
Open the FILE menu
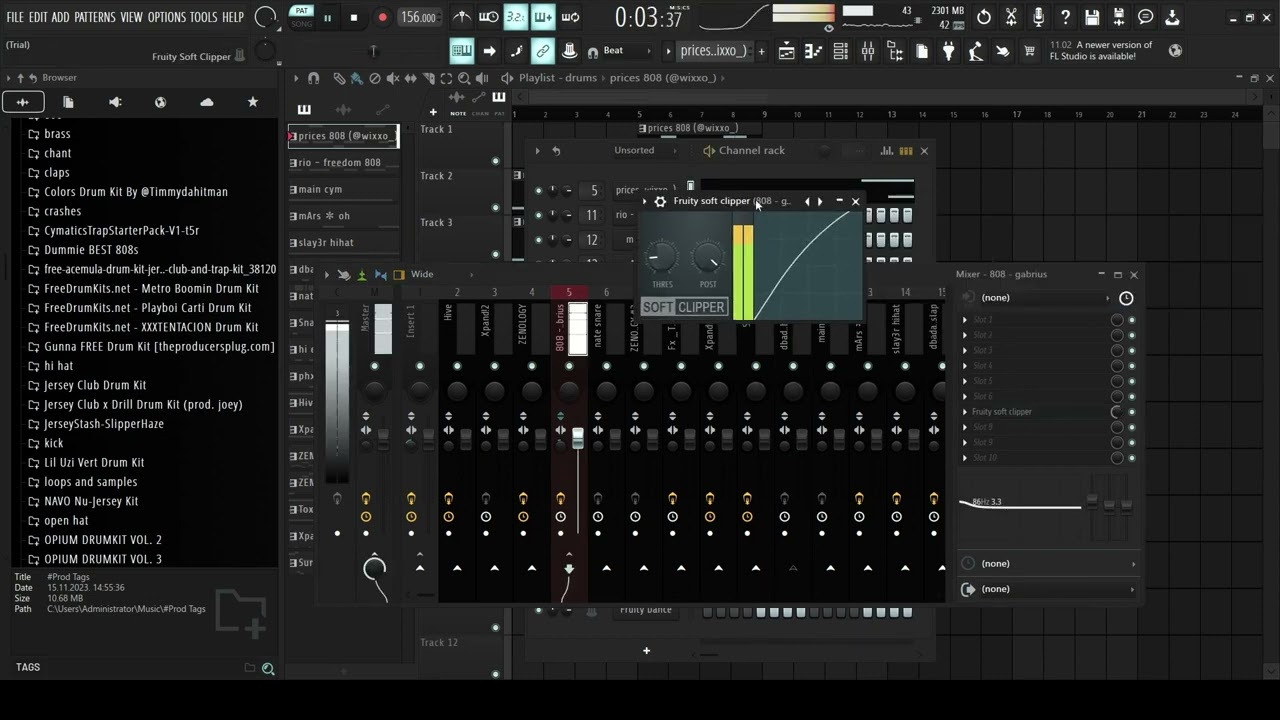point(15,17)
